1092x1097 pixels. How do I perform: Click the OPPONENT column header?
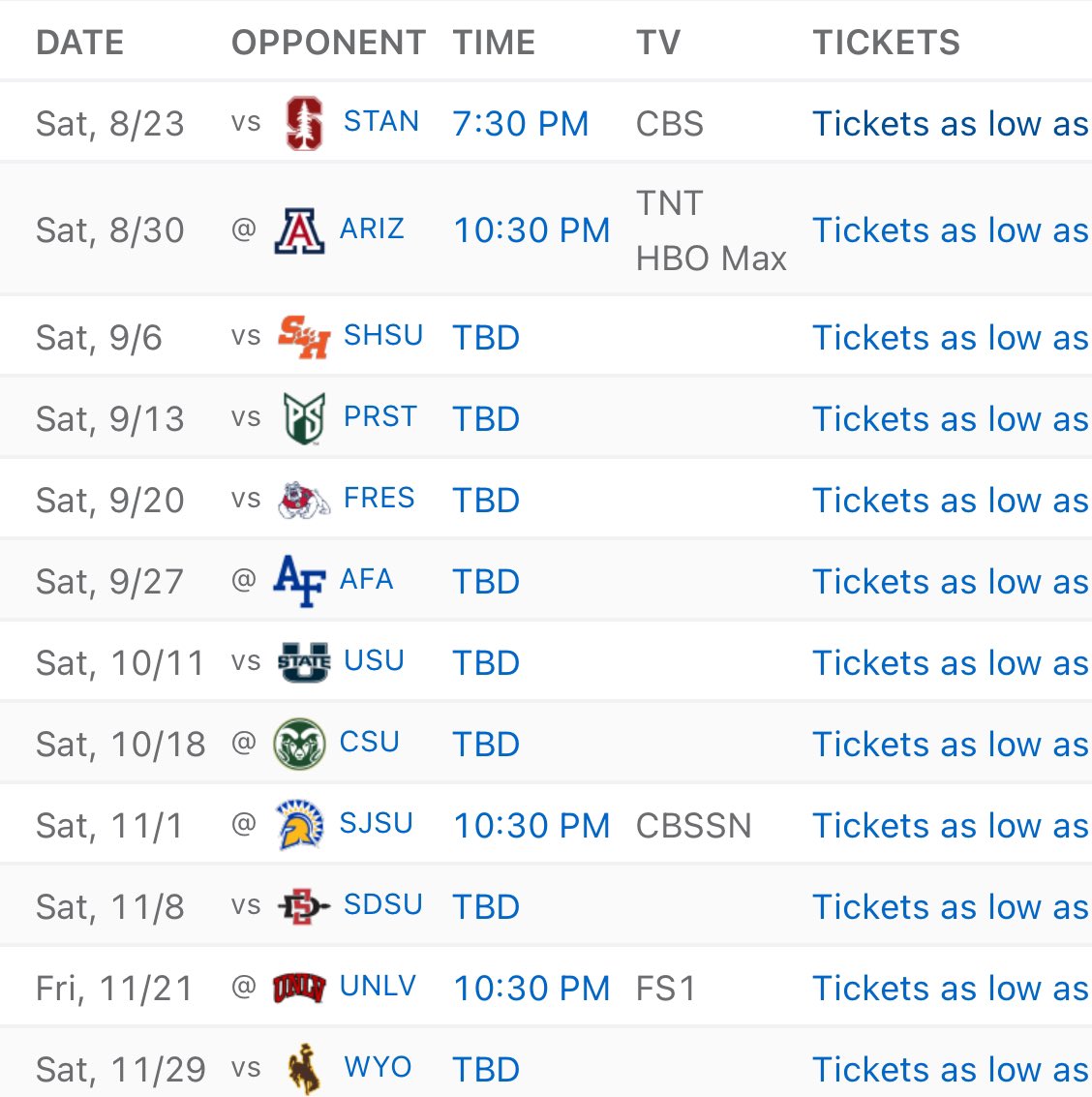(x=329, y=43)
